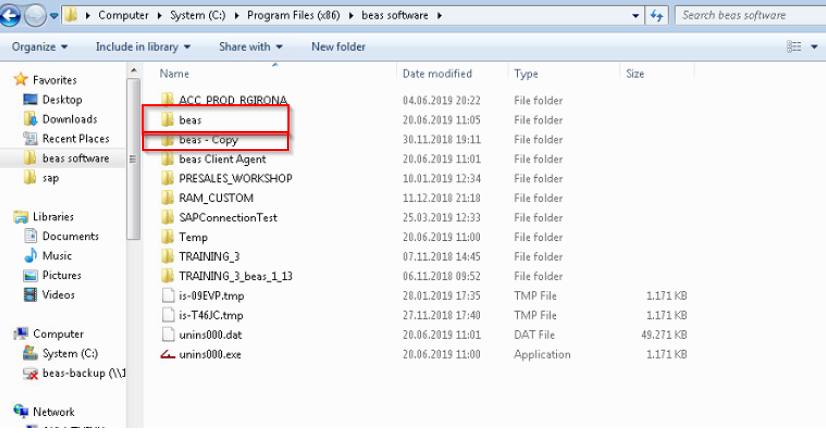Select the beas folder icon
826x434 pixels.
(x=168, y=120)
